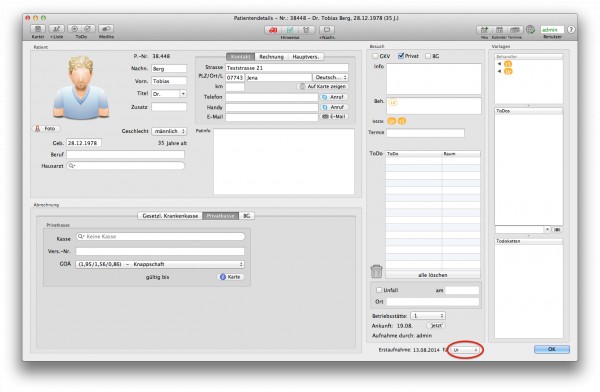Click the small button right of Vorlagen dropdown
Image resolution: width=600 pixels, height=392 pixels.
point(558,230)
